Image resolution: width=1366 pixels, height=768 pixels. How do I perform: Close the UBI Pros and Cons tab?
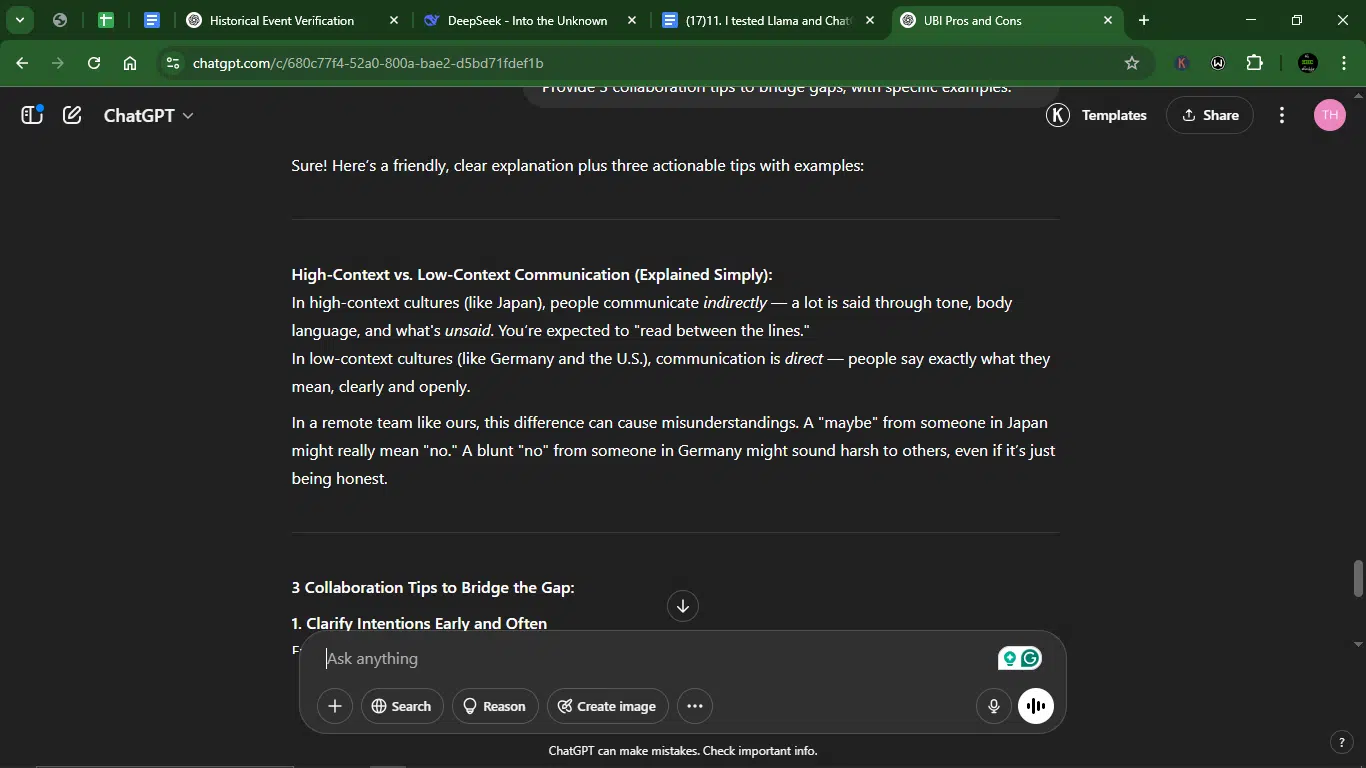coord(1108,20)
